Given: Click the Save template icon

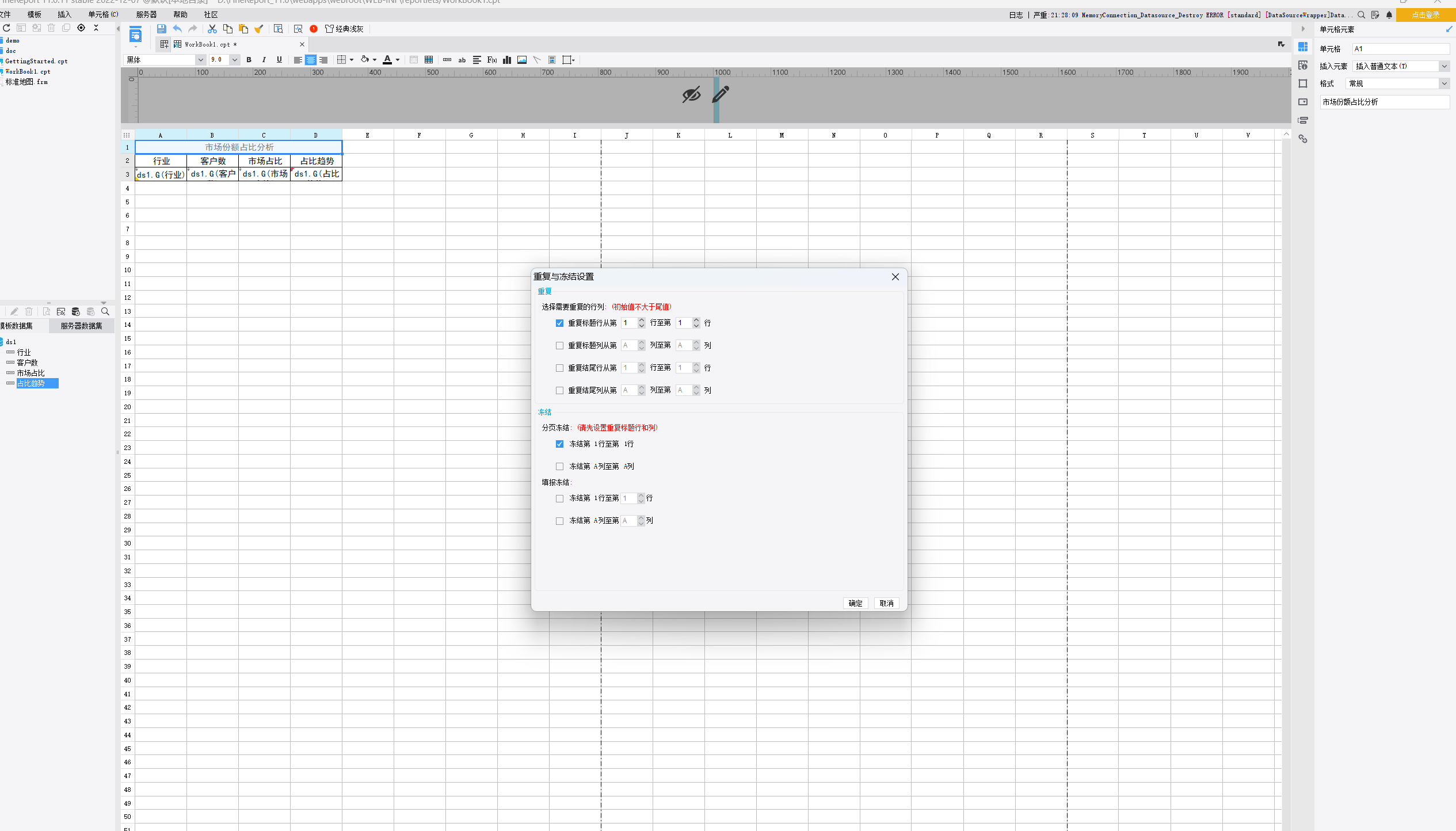Looking at the screenshot, I should point(161,29).
